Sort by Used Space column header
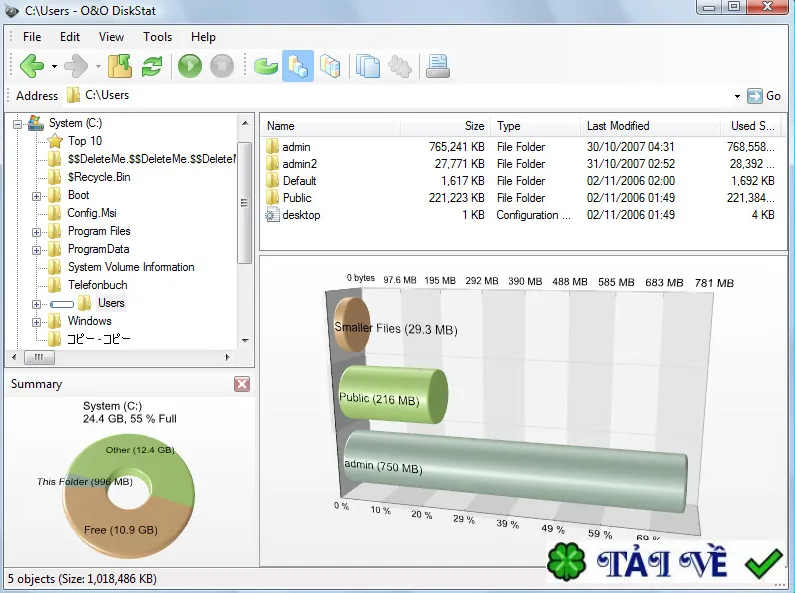795x593 pixels. pyautogui.click(x=752, y=126)
